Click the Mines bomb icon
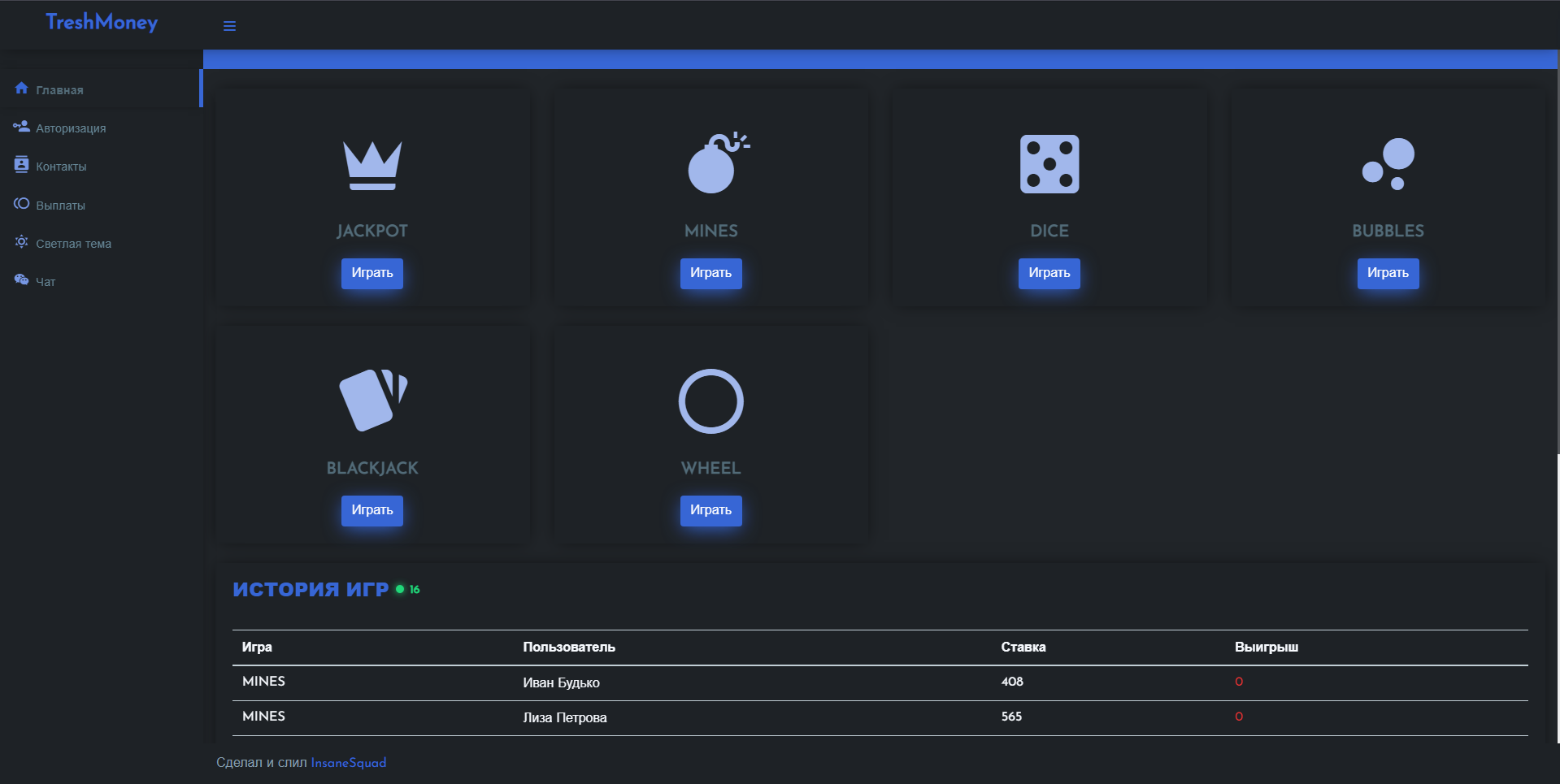Screen dimensions: 1560x784 [x=719, y=163]
